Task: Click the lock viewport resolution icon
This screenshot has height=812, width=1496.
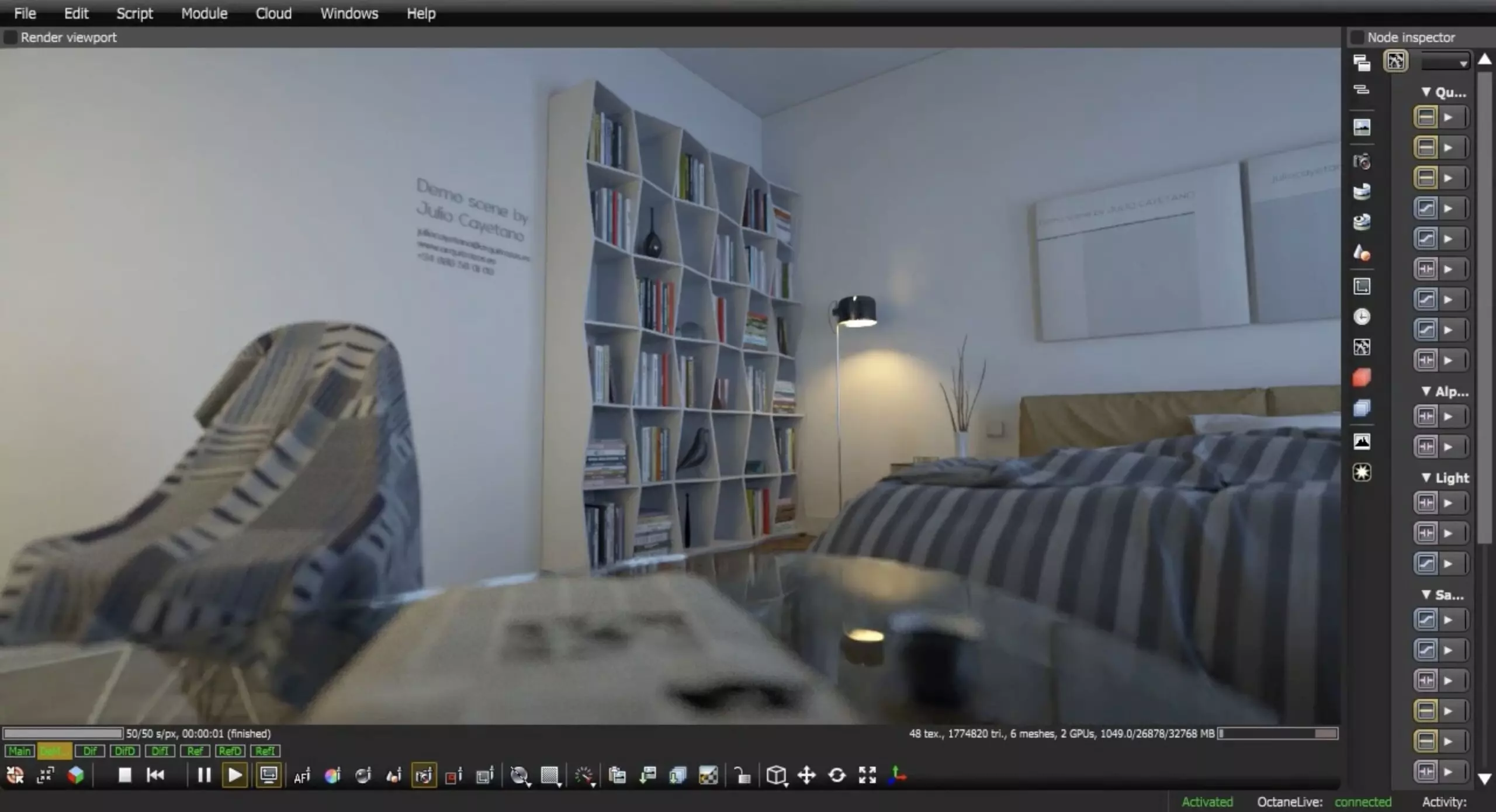Action: pyautogui.click(x=742, y=776)
